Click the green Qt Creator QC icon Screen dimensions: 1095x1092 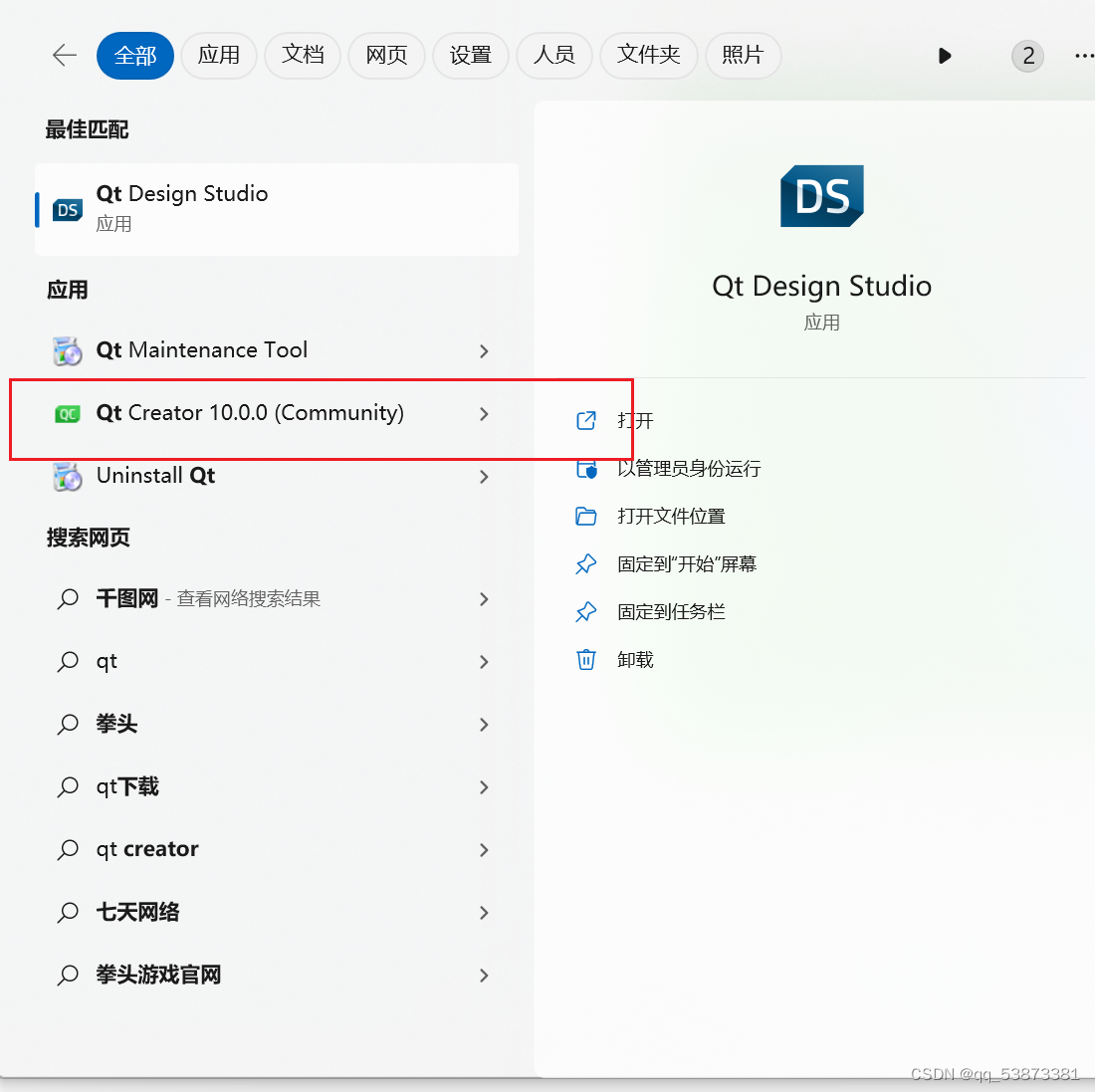pyautogui.click(x=67, y=414)
